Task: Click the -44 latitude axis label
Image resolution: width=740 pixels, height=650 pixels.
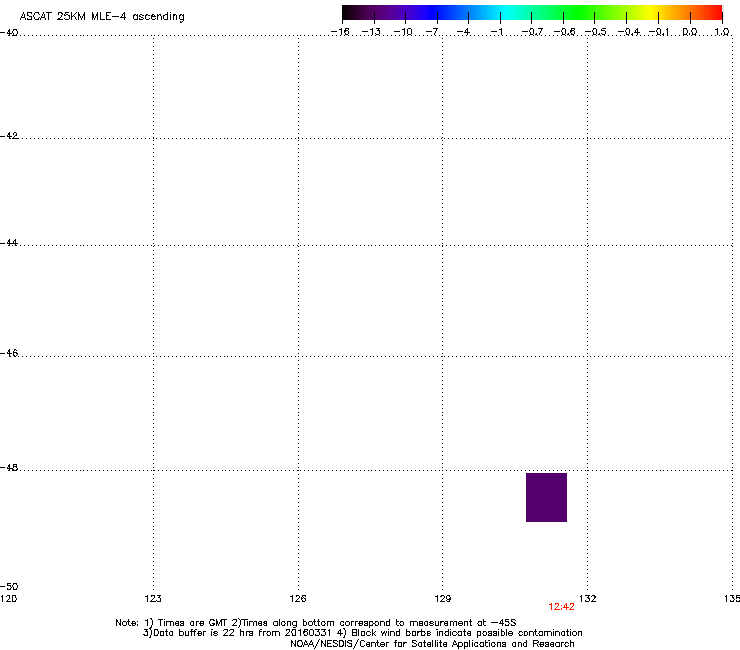Action: (9, 243)
